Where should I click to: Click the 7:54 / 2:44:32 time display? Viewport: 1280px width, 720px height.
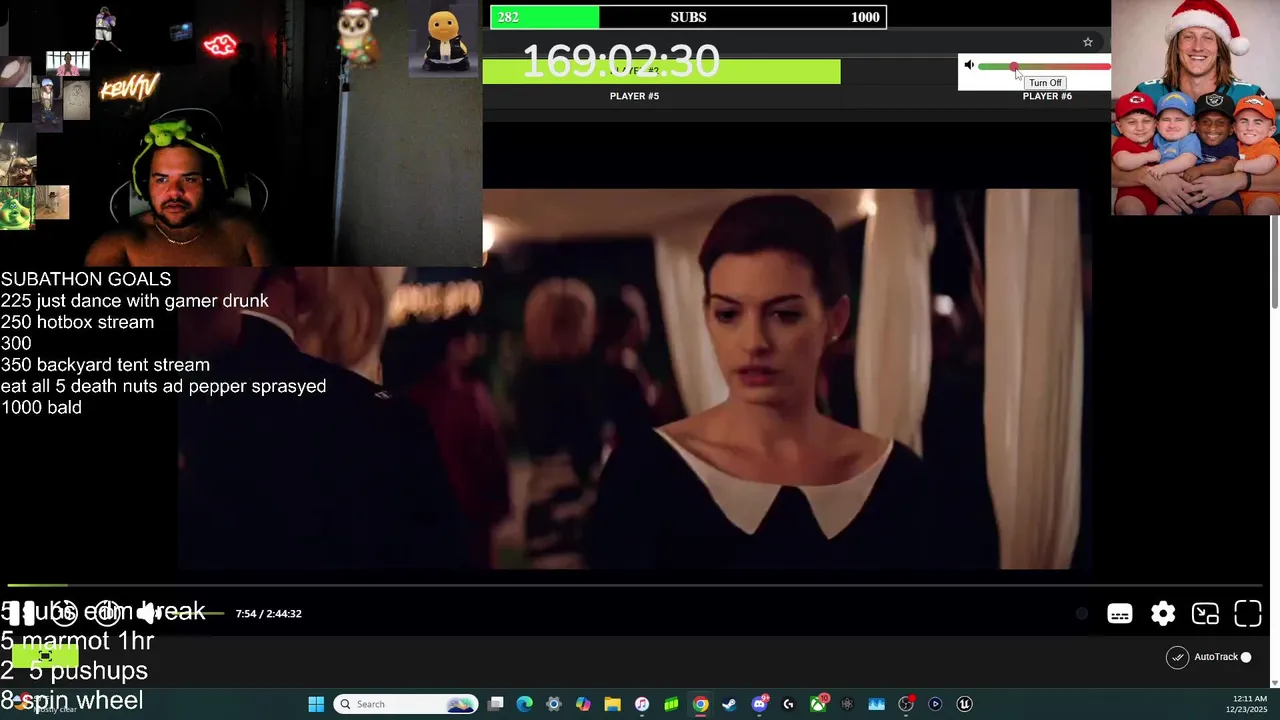click(268, 614)
